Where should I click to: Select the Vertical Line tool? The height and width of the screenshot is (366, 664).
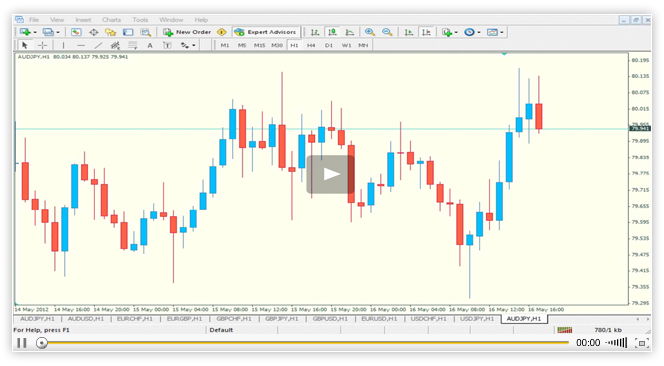tap(64, 45)
